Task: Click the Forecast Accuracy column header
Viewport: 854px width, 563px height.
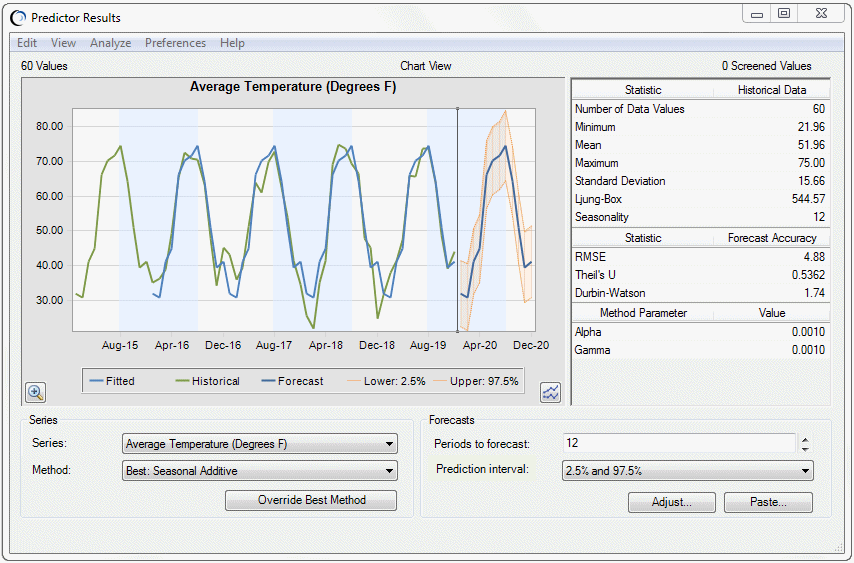Action: [772, 238]
